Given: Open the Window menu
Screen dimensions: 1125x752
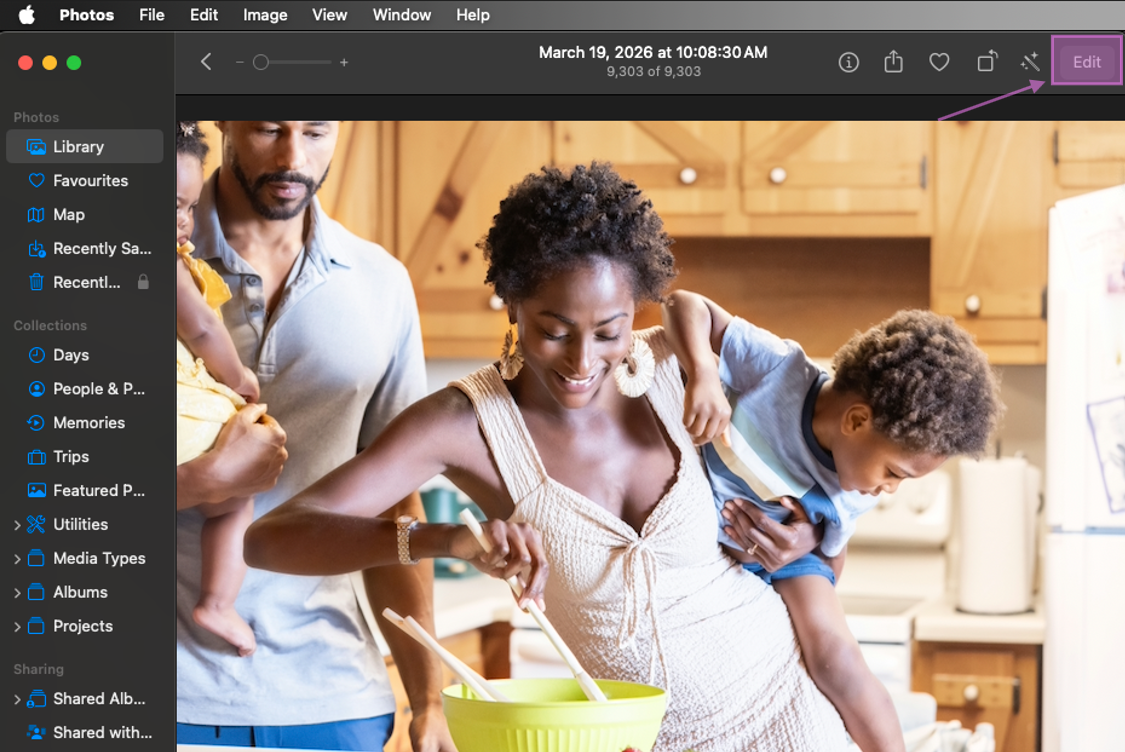Looking at the screenshot, I should click(402, 15).
